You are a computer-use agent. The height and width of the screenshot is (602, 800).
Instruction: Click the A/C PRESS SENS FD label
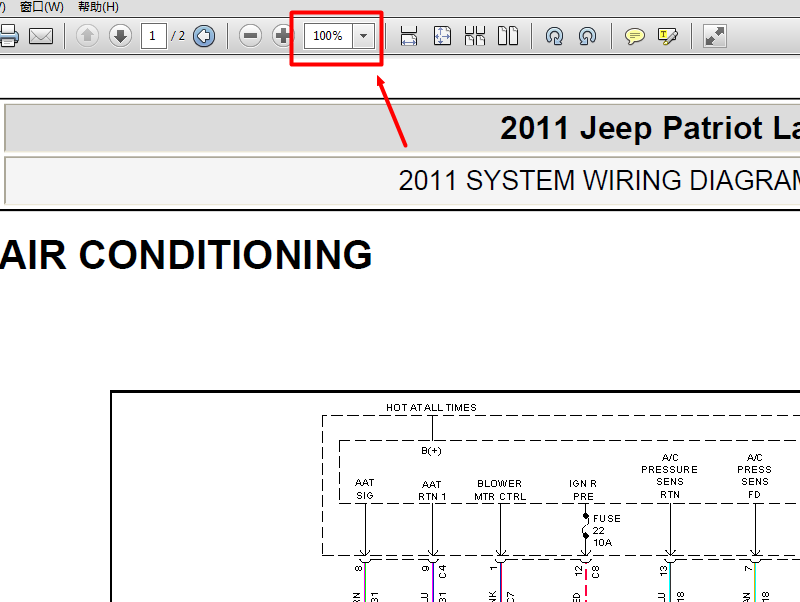755,476
